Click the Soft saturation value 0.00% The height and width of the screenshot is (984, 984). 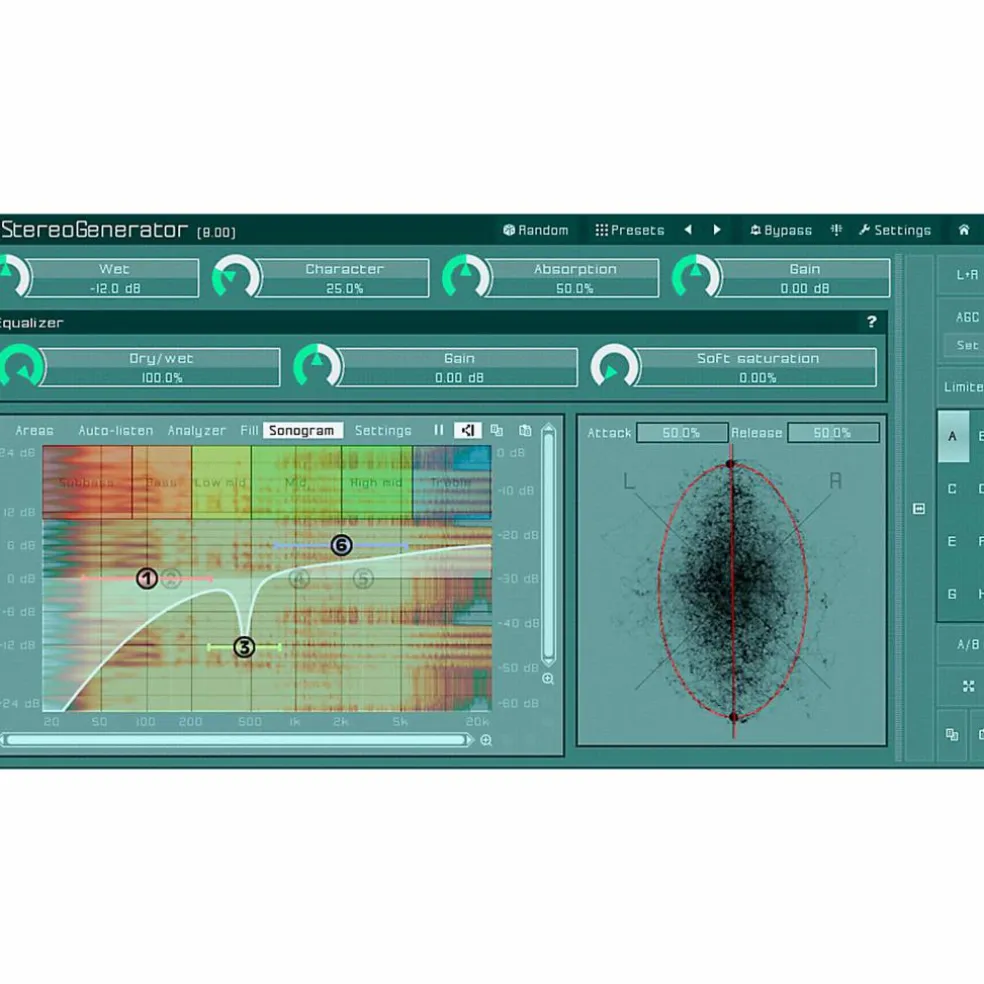click(757, 378)
